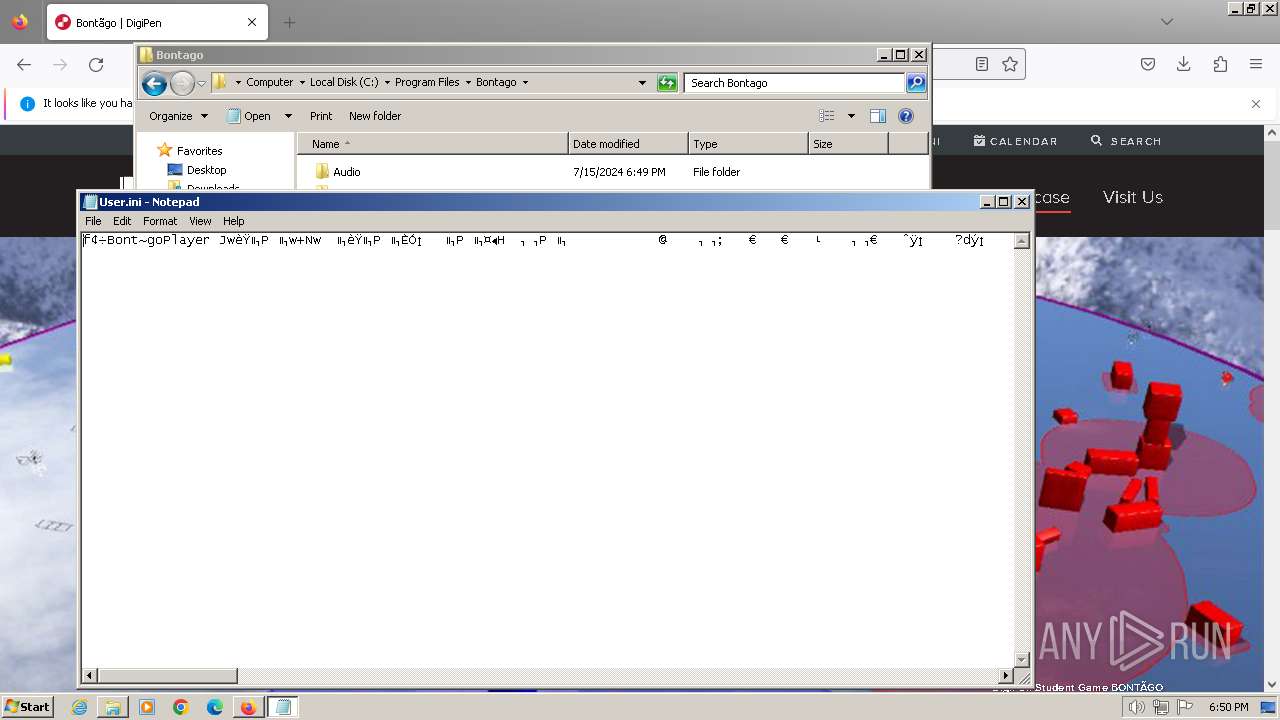
Task: Open Chrome from taskbar
Action: coord(181,707)
